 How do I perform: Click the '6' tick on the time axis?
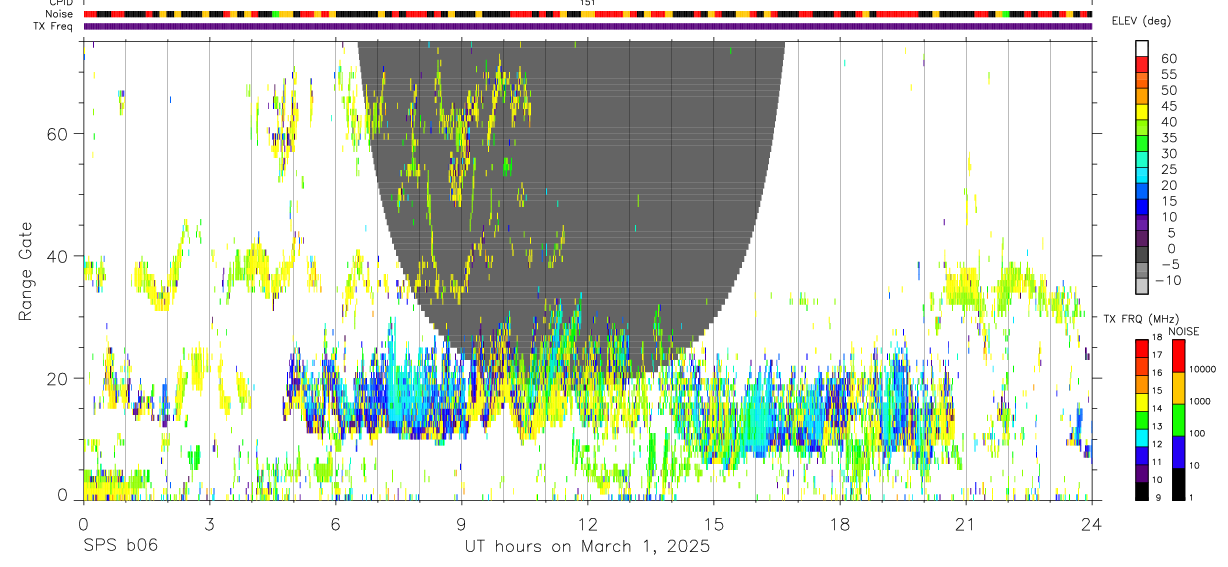point(335,524)
